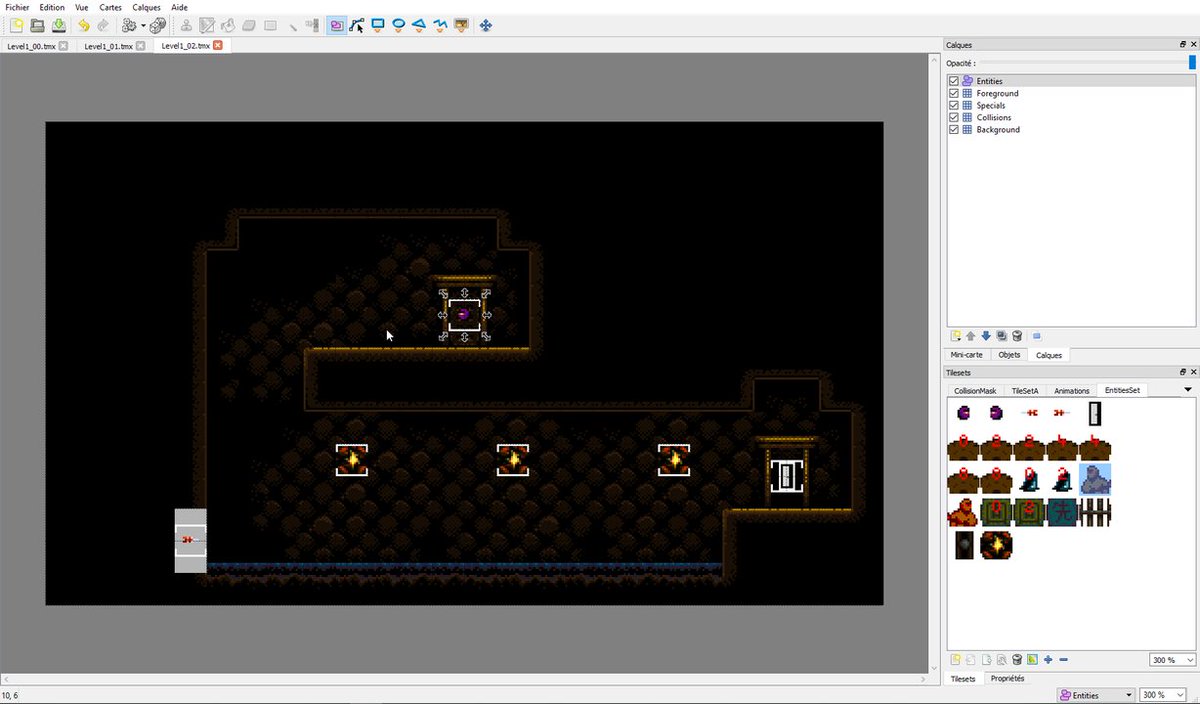Toggle visibility checkbox for Specials layer
This screenshot has width=1200, height=704.
click(x=954, y=105)
